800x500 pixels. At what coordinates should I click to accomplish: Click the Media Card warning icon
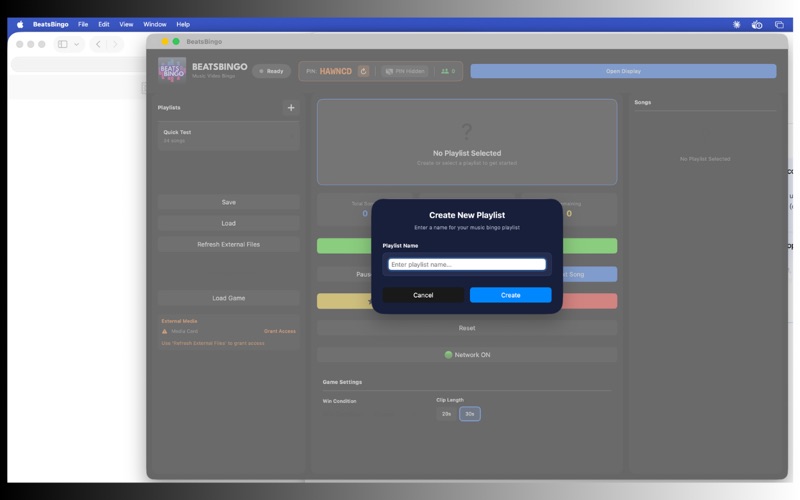tap(164, 331)
